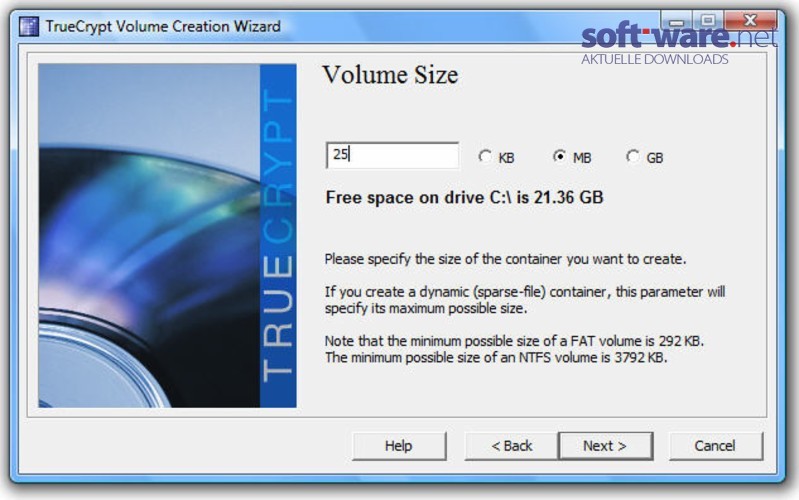Open the Help button

click(399, 446)
